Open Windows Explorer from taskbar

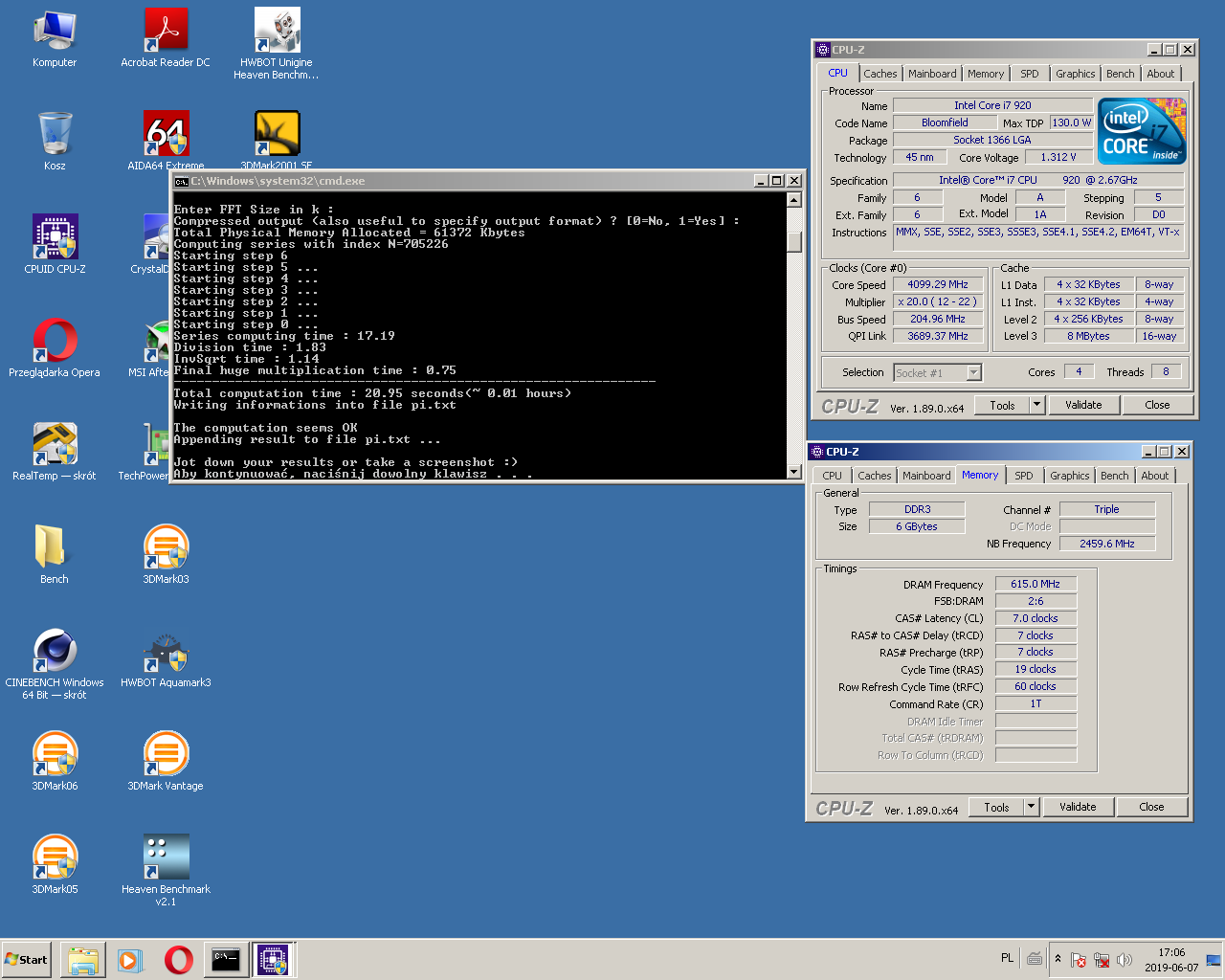pos(83,960)
